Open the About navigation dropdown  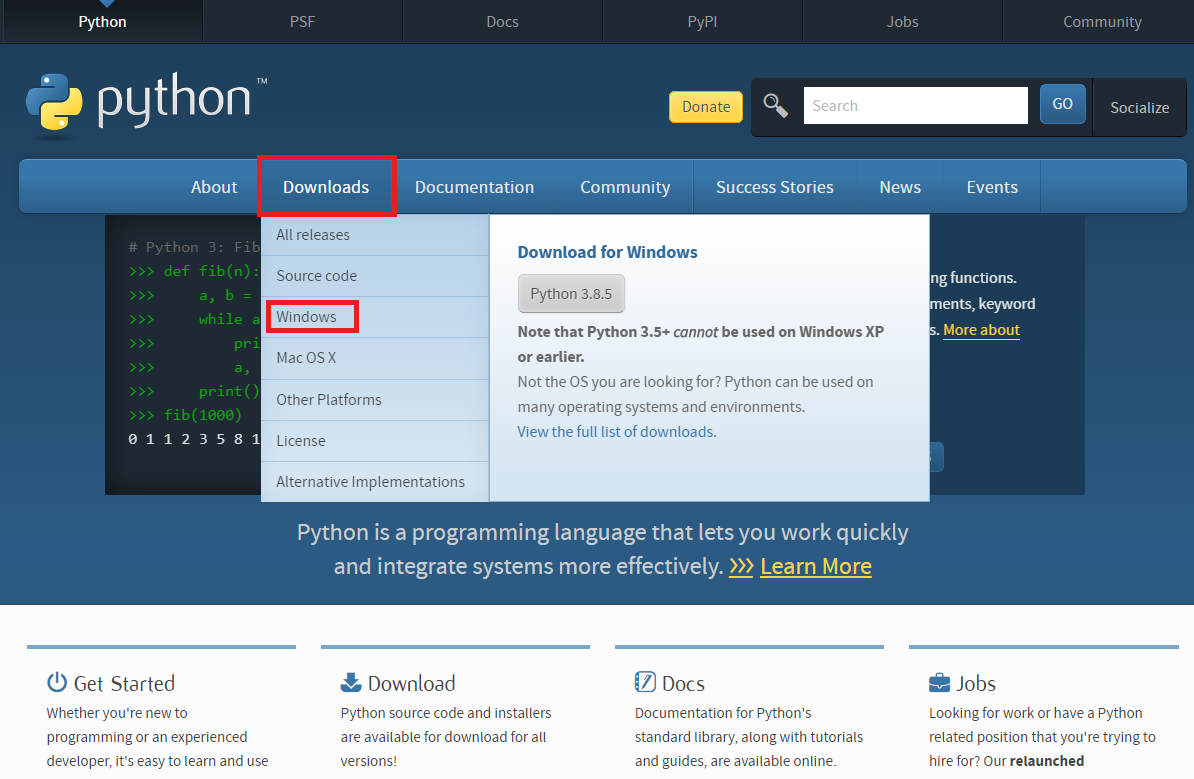tap(214, 186)
